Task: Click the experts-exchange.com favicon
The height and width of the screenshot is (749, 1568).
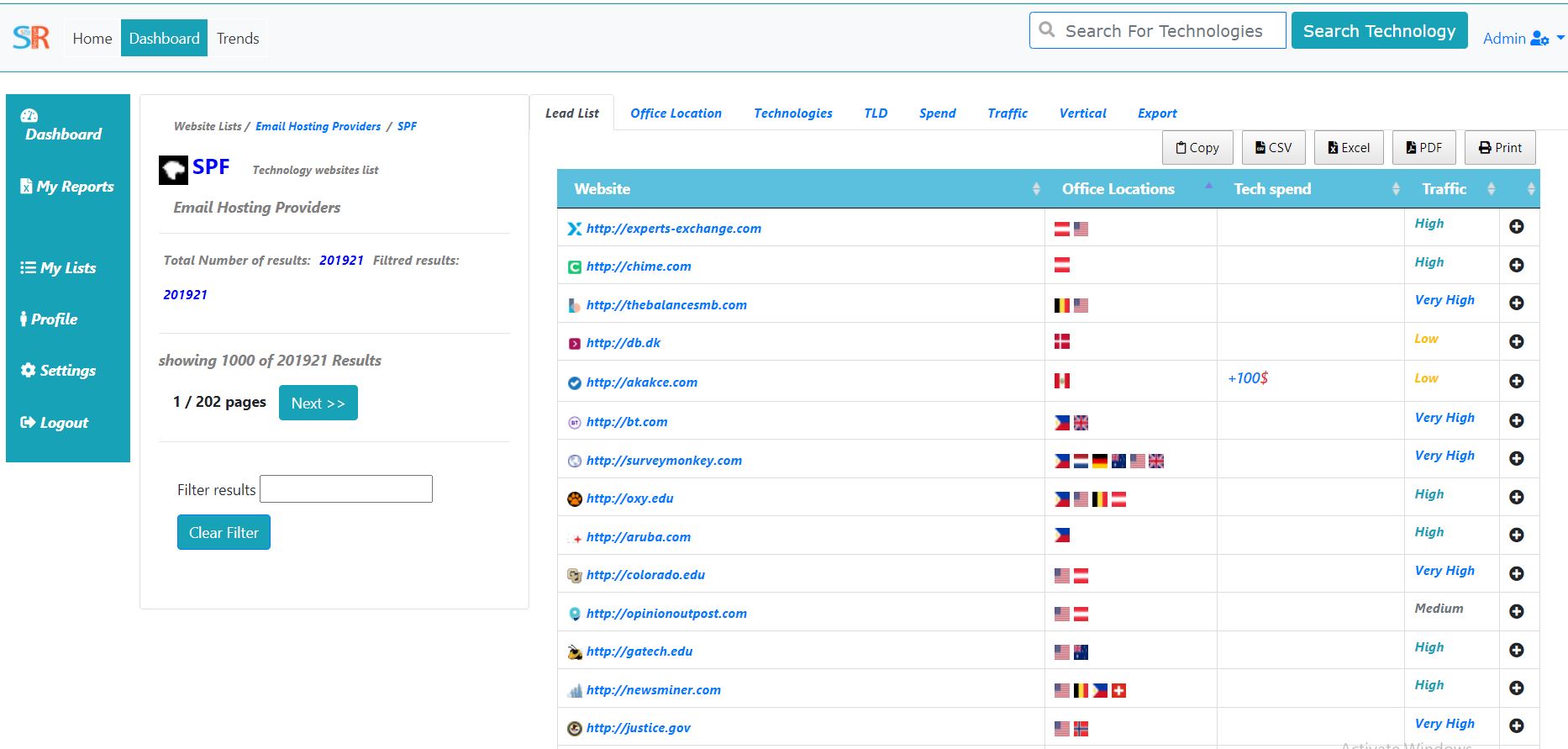Action: point(575,229)
